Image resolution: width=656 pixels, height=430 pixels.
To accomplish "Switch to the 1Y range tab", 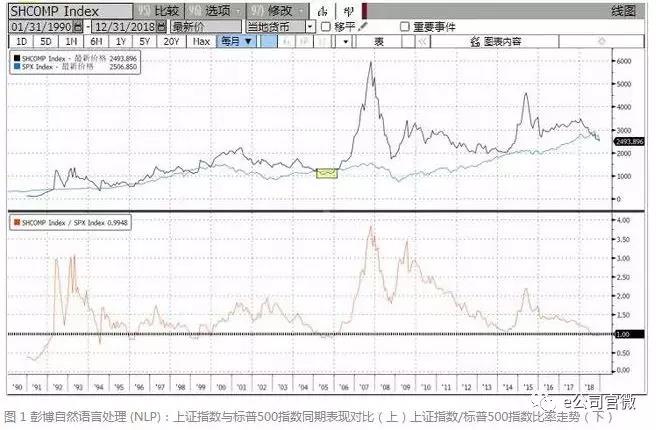I will point(120,41).
